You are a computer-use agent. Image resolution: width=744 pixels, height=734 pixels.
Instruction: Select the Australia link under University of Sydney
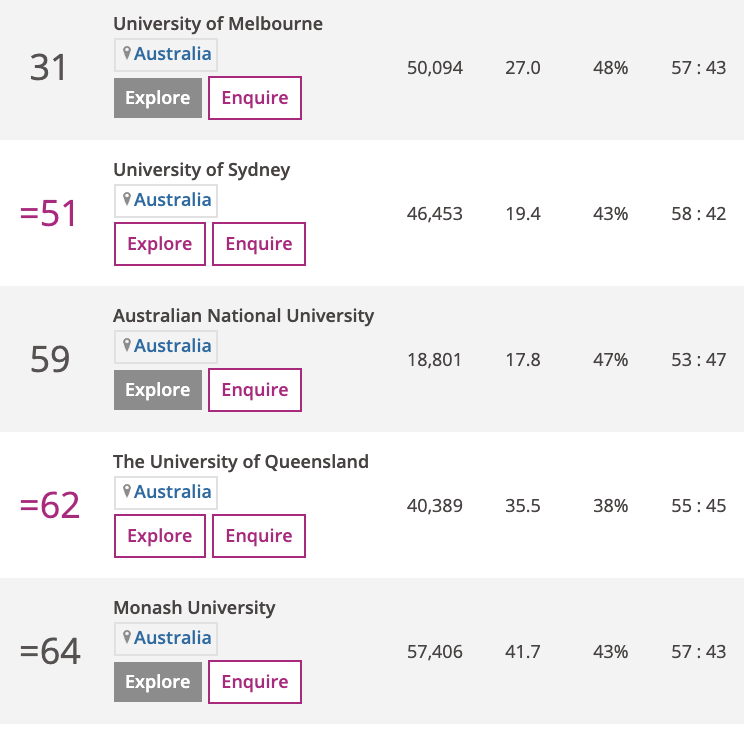[x=173, y=200]
